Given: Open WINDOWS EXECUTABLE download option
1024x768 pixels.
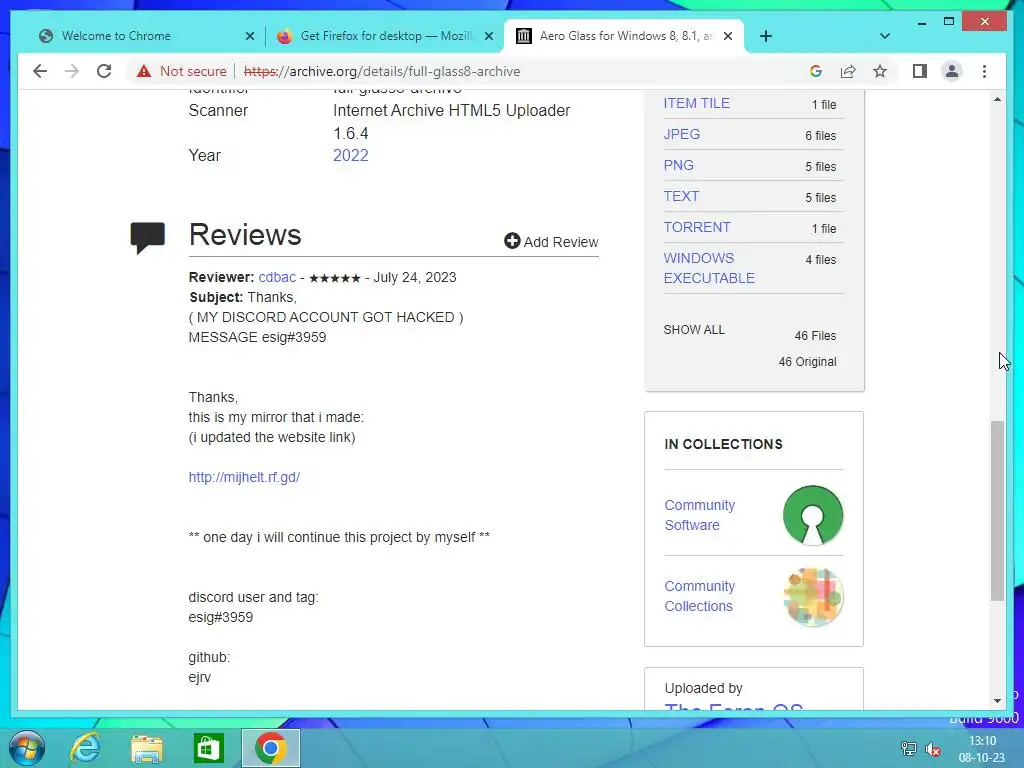Looking at the screenshot, I should [709, 268].
